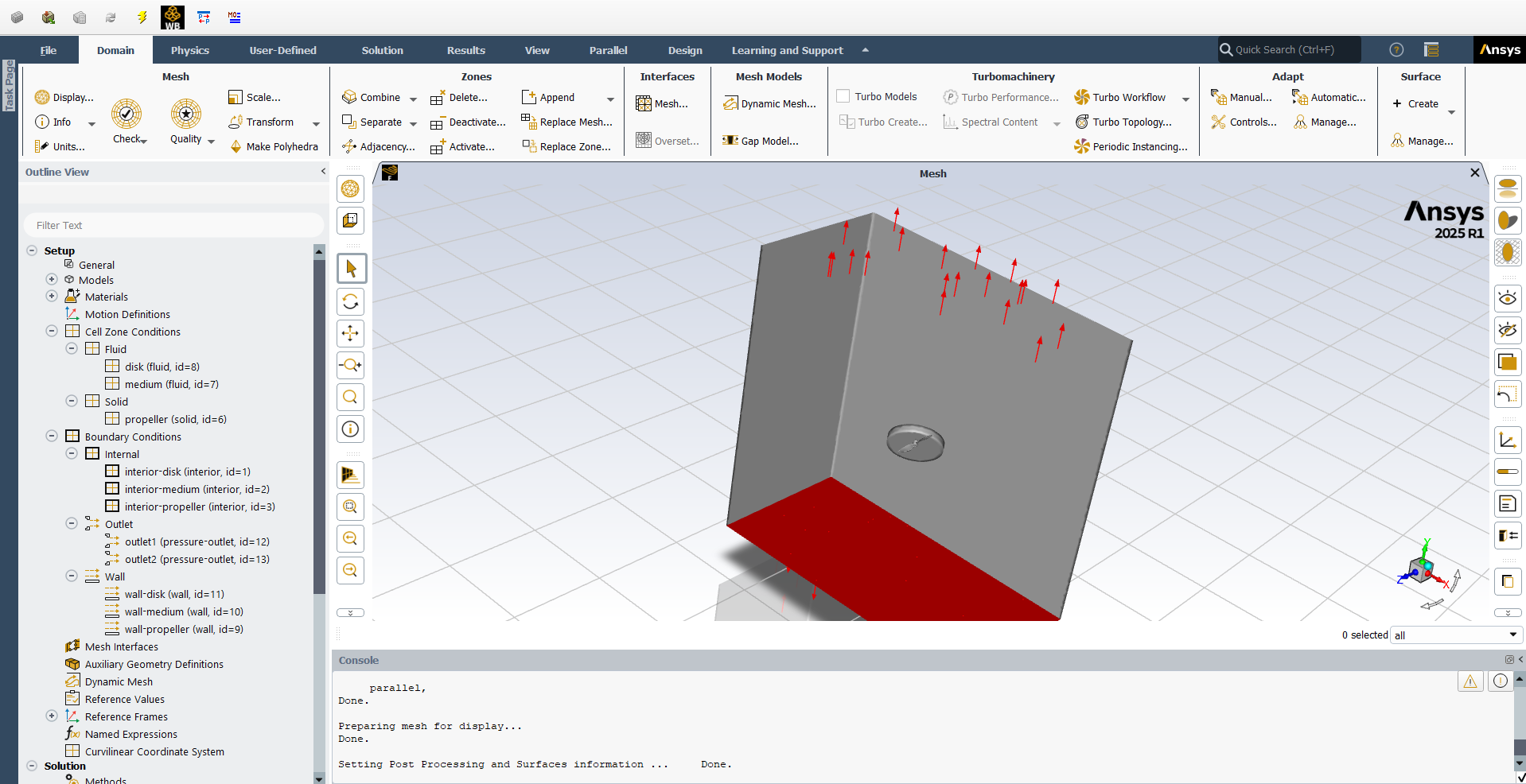Click the Make Polyhedra icon

(236, 146)
